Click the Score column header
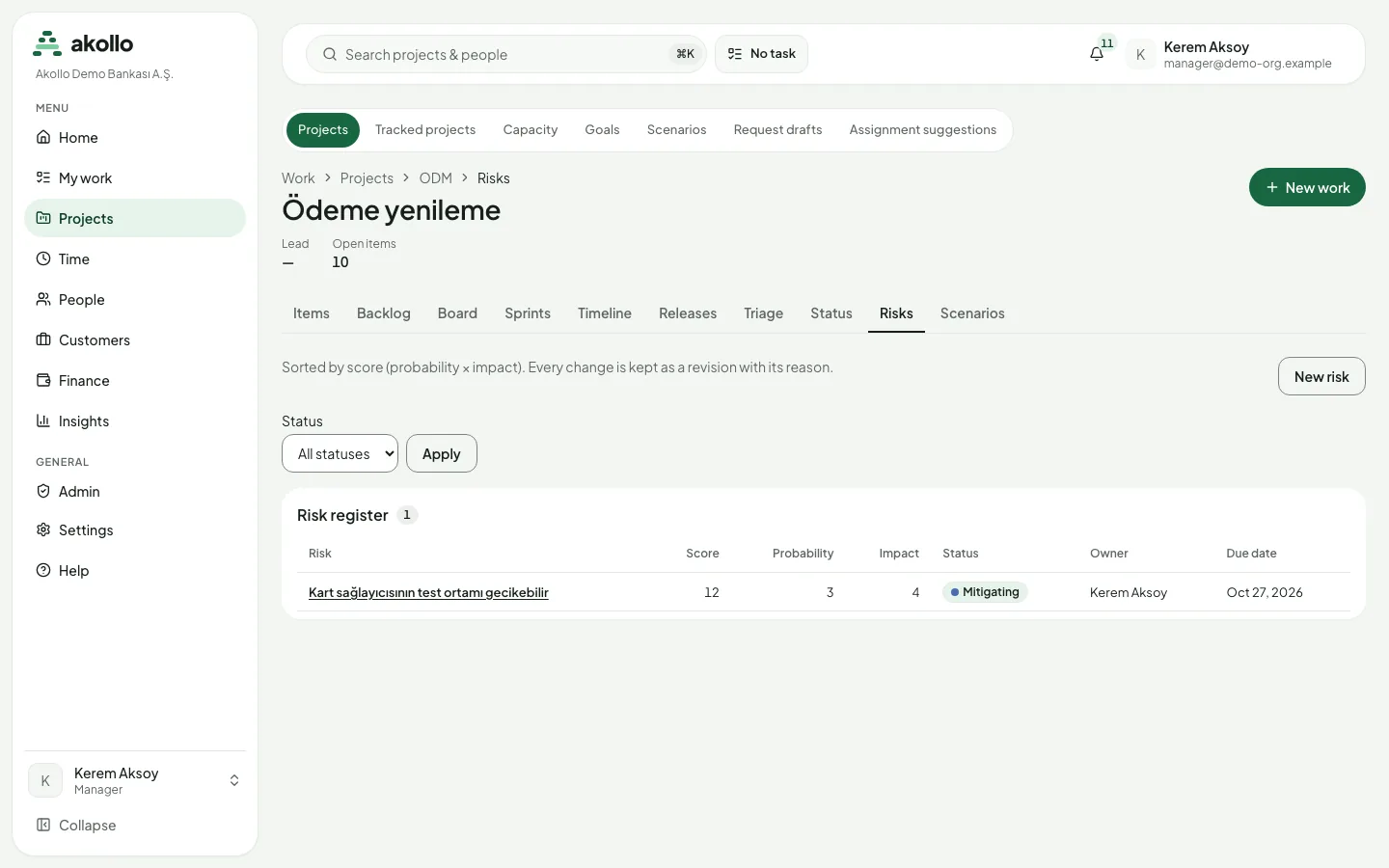Viewport: 1389px width, 868px height. point(702,554)
